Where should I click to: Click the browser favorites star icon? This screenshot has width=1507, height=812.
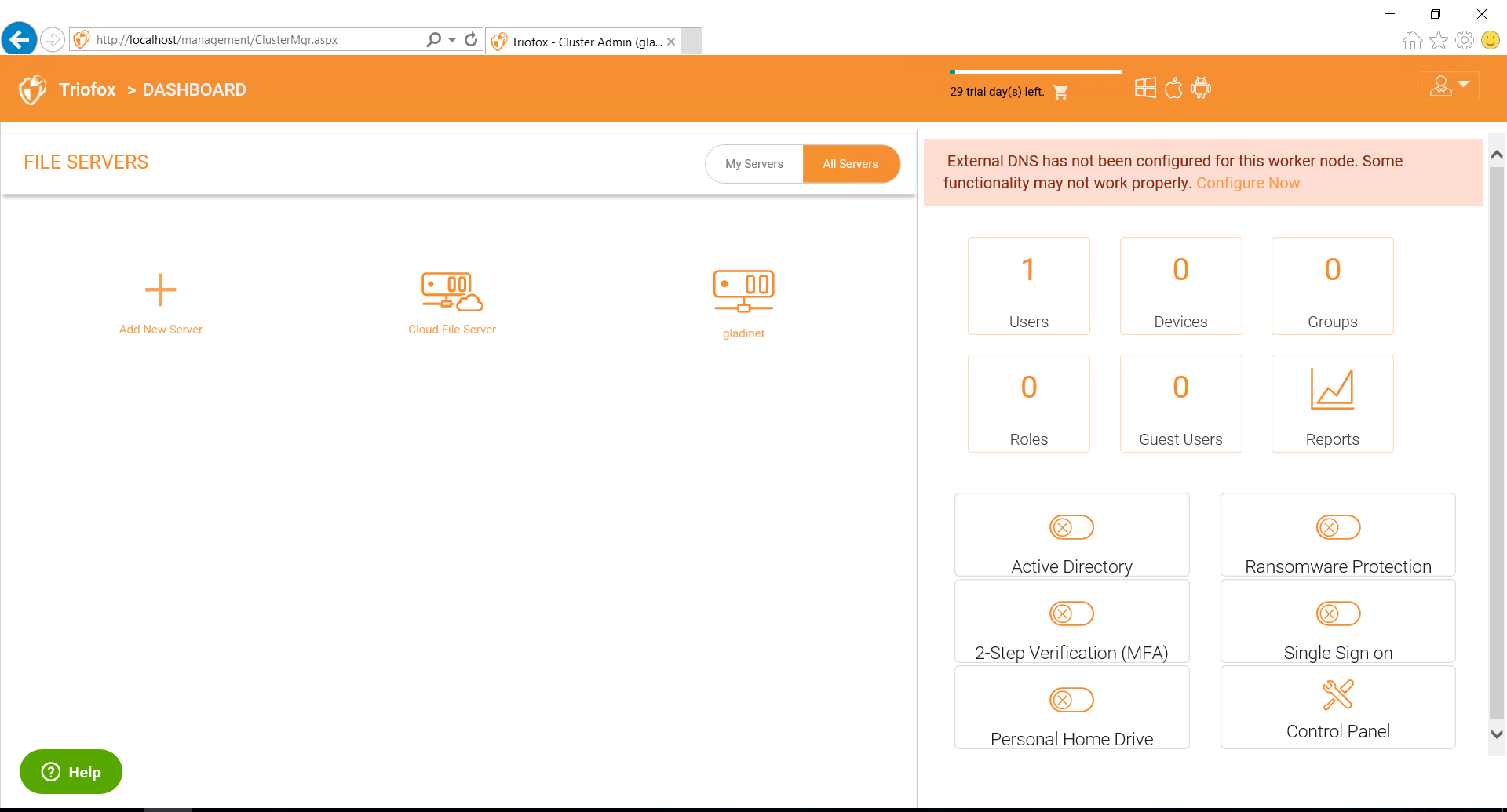(x=1439, y=40)
